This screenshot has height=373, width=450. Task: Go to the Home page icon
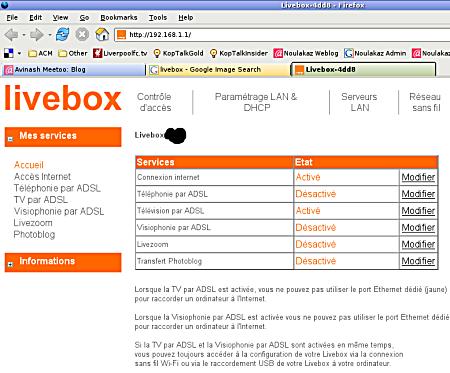pos(102,34)
